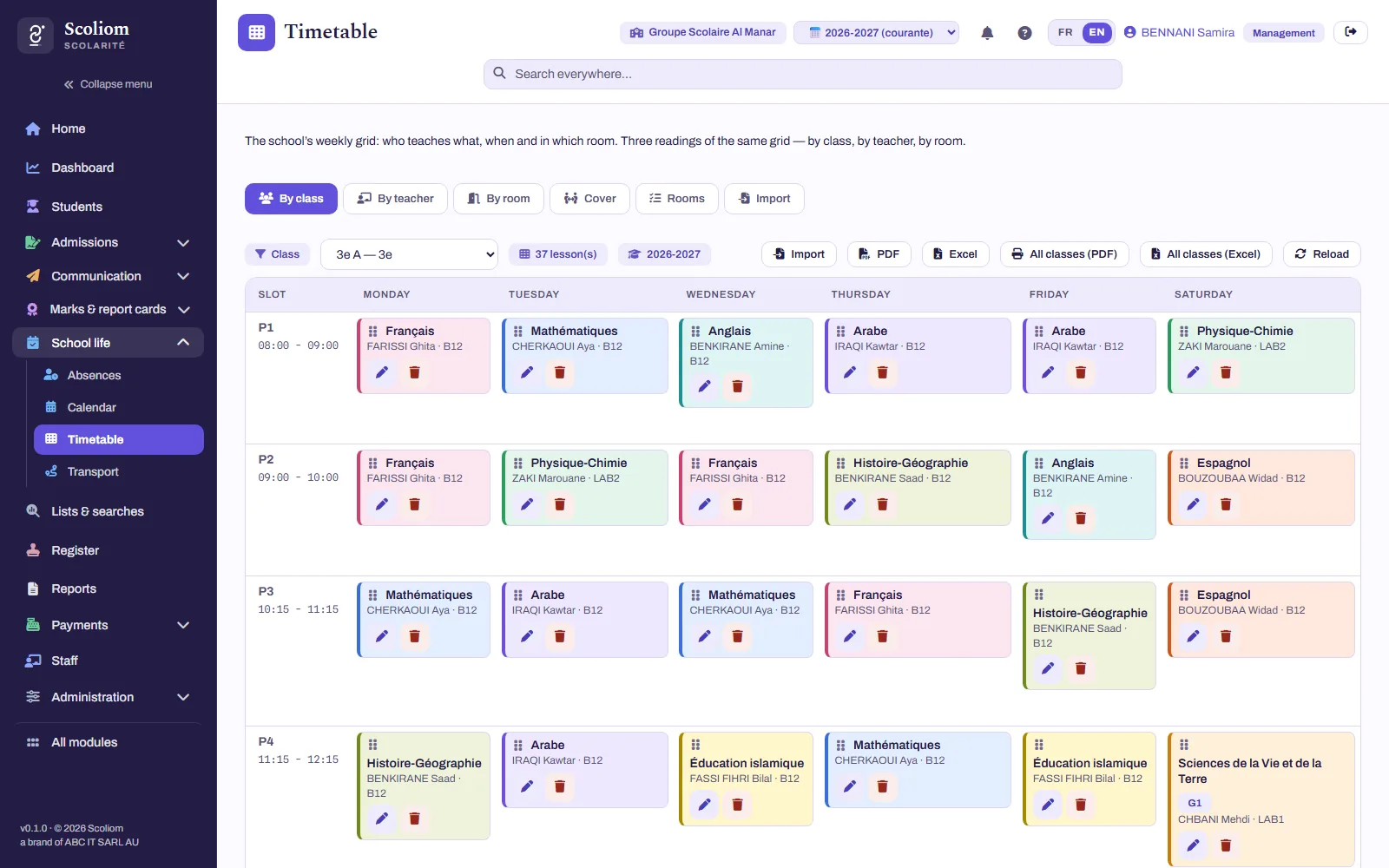Viewport: 1389px width, 868px height.
Task: Open the help question mark icon
Action: point(1024,33)
